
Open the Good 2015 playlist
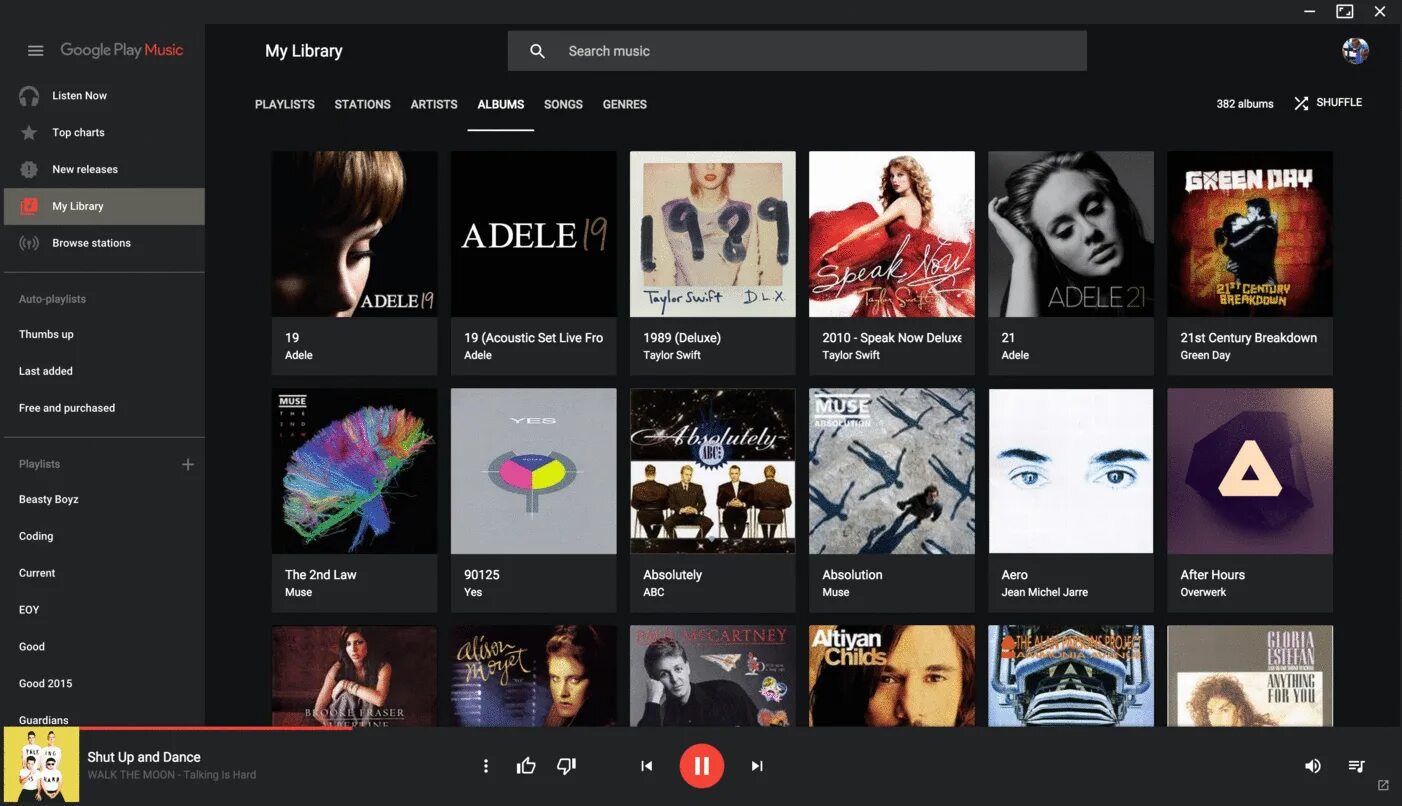pyautogui.click(x=46, y=684)
